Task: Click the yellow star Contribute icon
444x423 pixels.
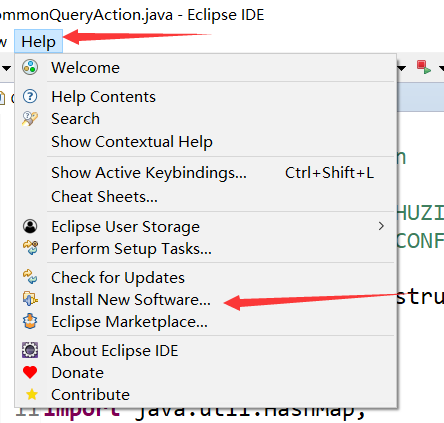Action: (x=32, y=394)
